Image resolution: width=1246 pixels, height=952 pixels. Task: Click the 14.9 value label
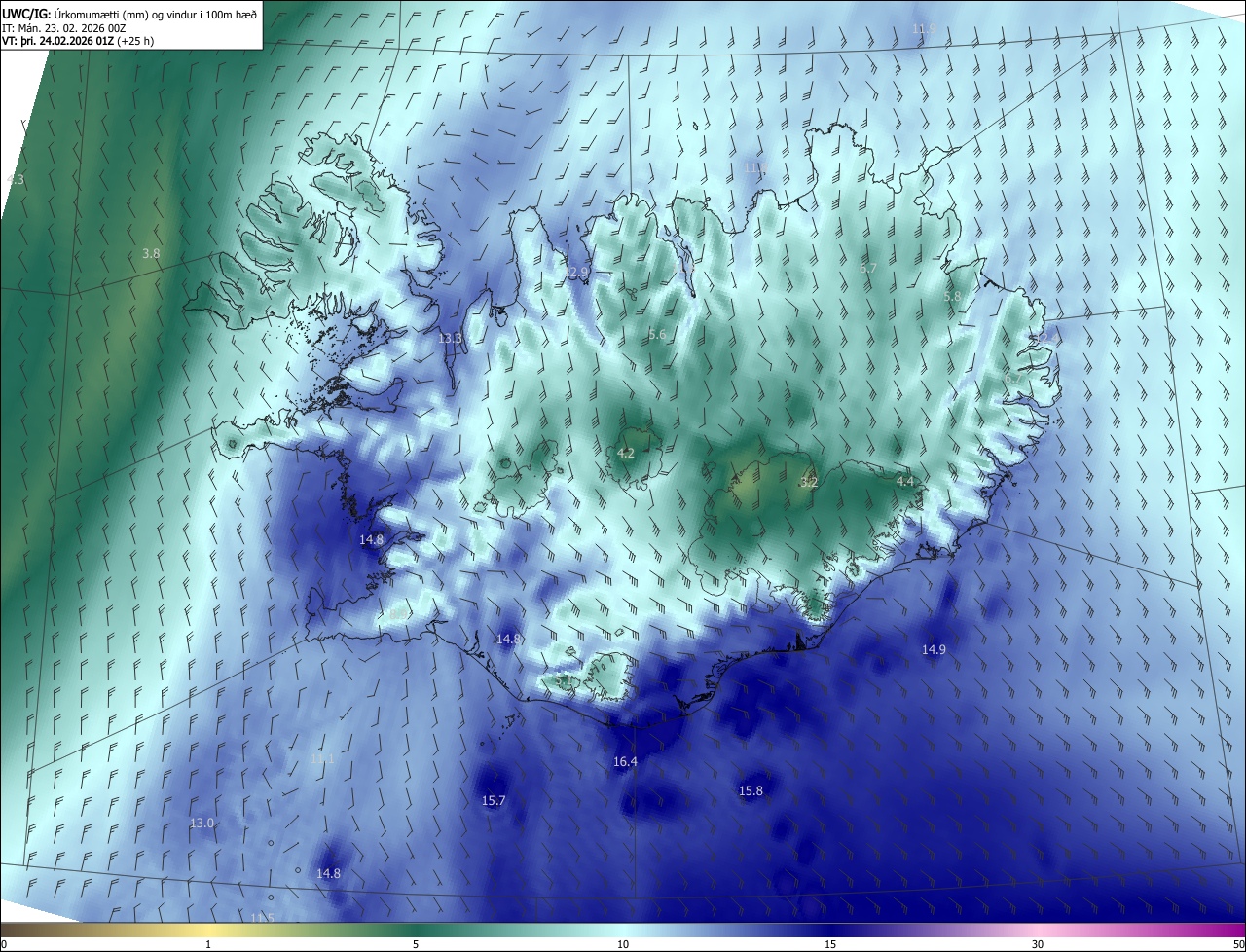(934, 649)
